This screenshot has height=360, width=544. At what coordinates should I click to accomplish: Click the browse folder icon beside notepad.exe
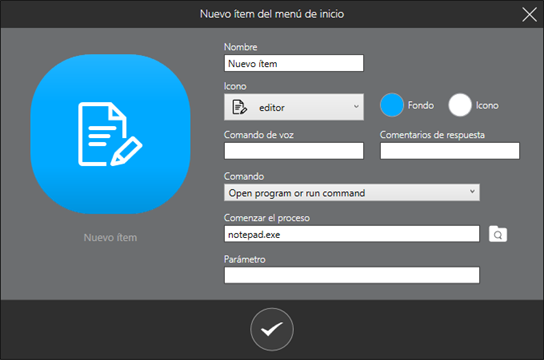click(498, 234)
